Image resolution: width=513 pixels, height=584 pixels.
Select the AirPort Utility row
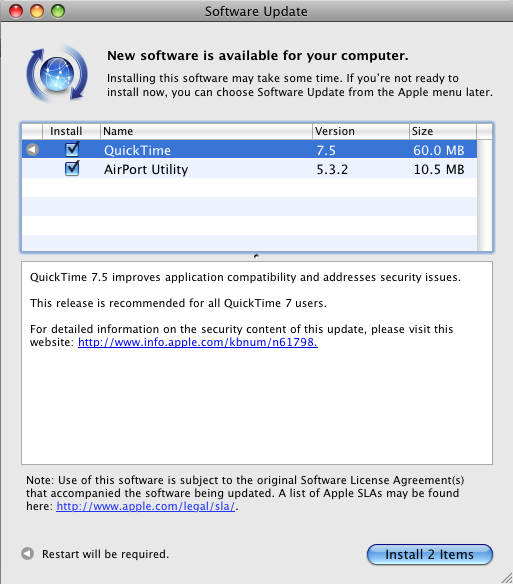(x=249, y=169)
